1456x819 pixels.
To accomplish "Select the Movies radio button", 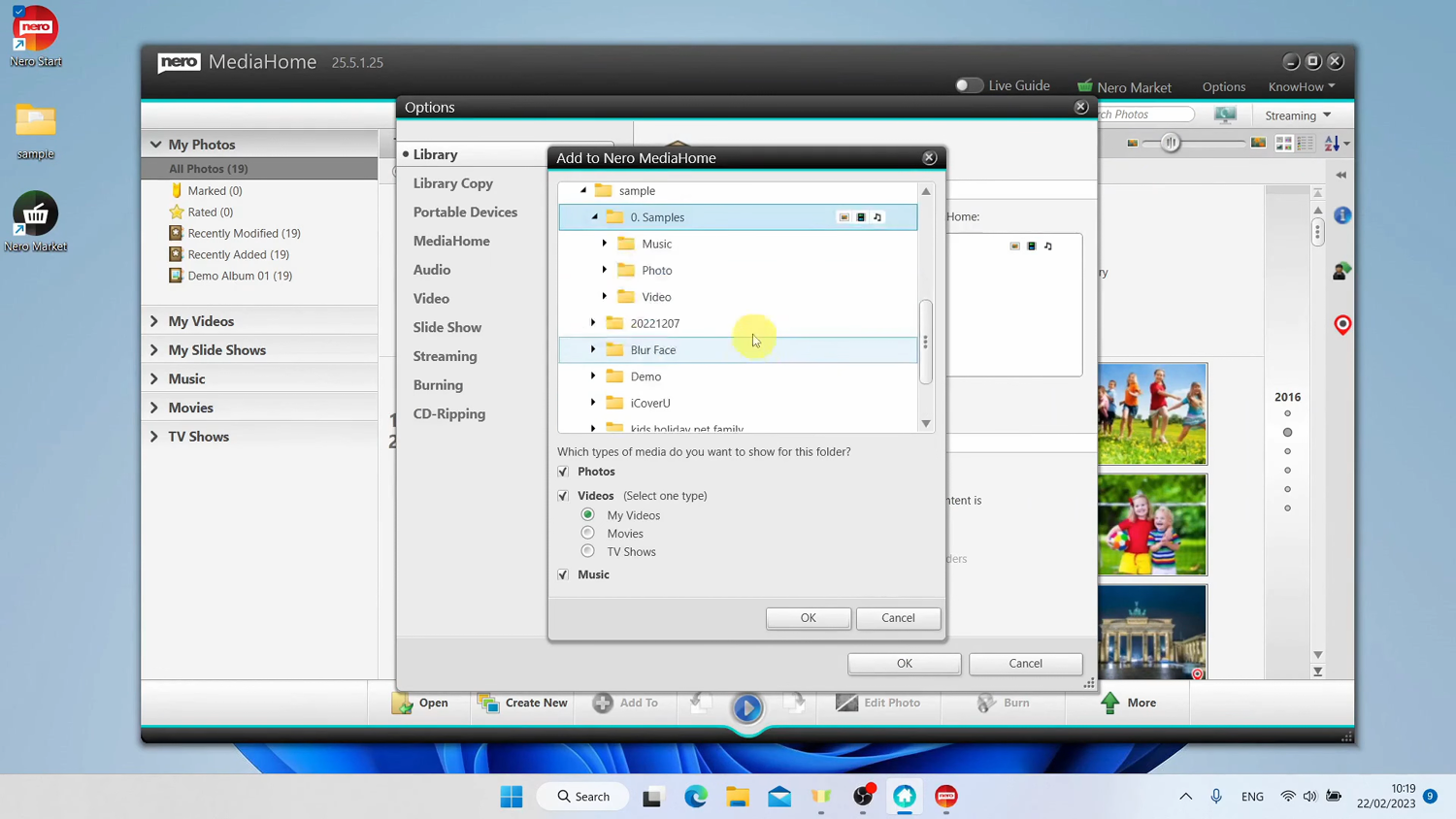I will [x=587, y=533].
